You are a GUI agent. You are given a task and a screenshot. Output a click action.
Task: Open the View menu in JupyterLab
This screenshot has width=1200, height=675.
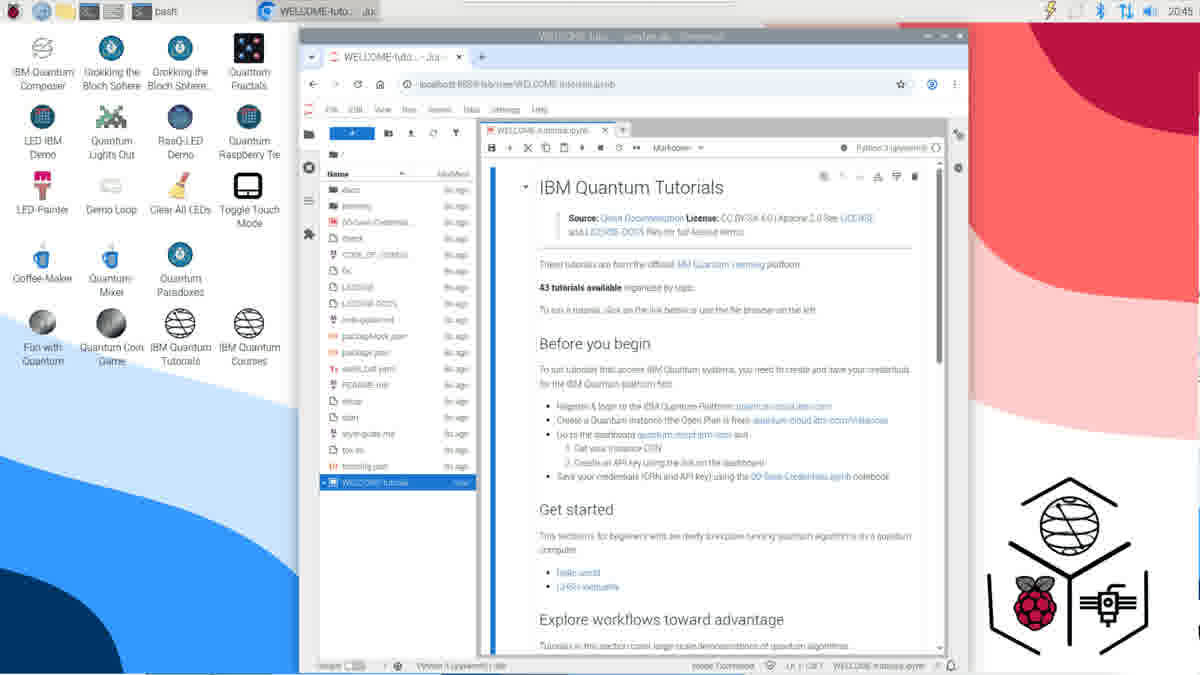pos(382,110)
